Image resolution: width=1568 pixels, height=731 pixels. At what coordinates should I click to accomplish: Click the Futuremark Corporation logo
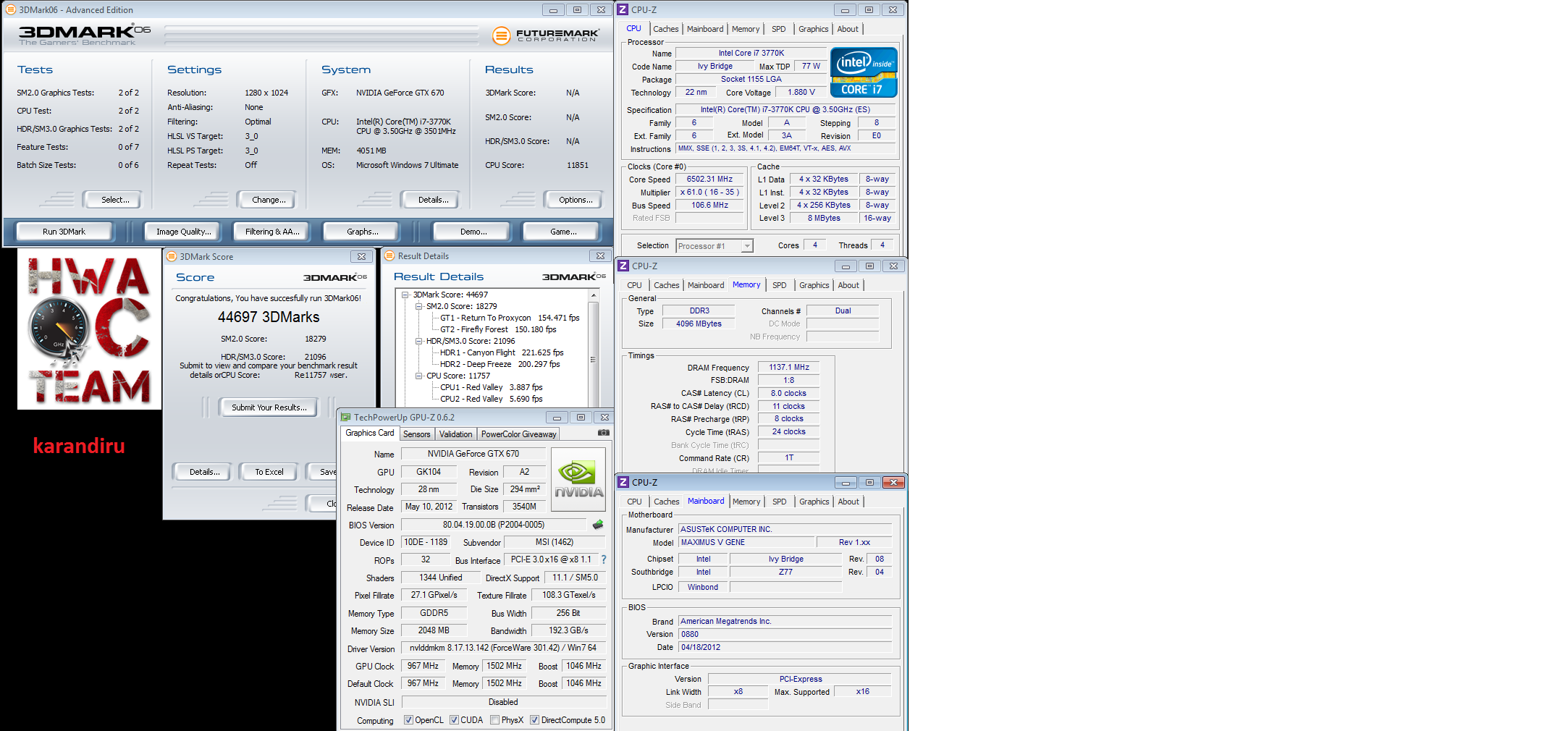point(546,35)
